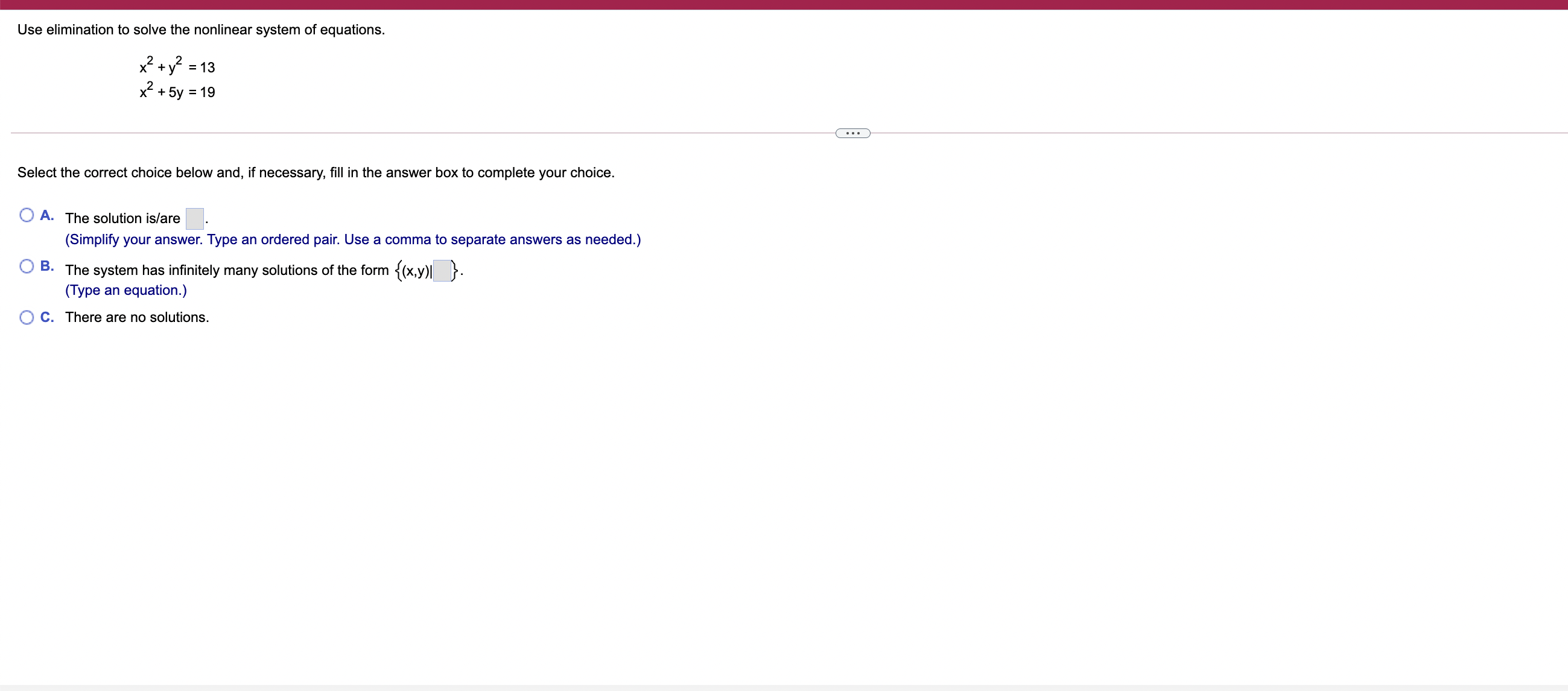Click the '(Type an equation.)' hint
The height and width of the screenshot is (691, 1568).
(x=126, y=290)
